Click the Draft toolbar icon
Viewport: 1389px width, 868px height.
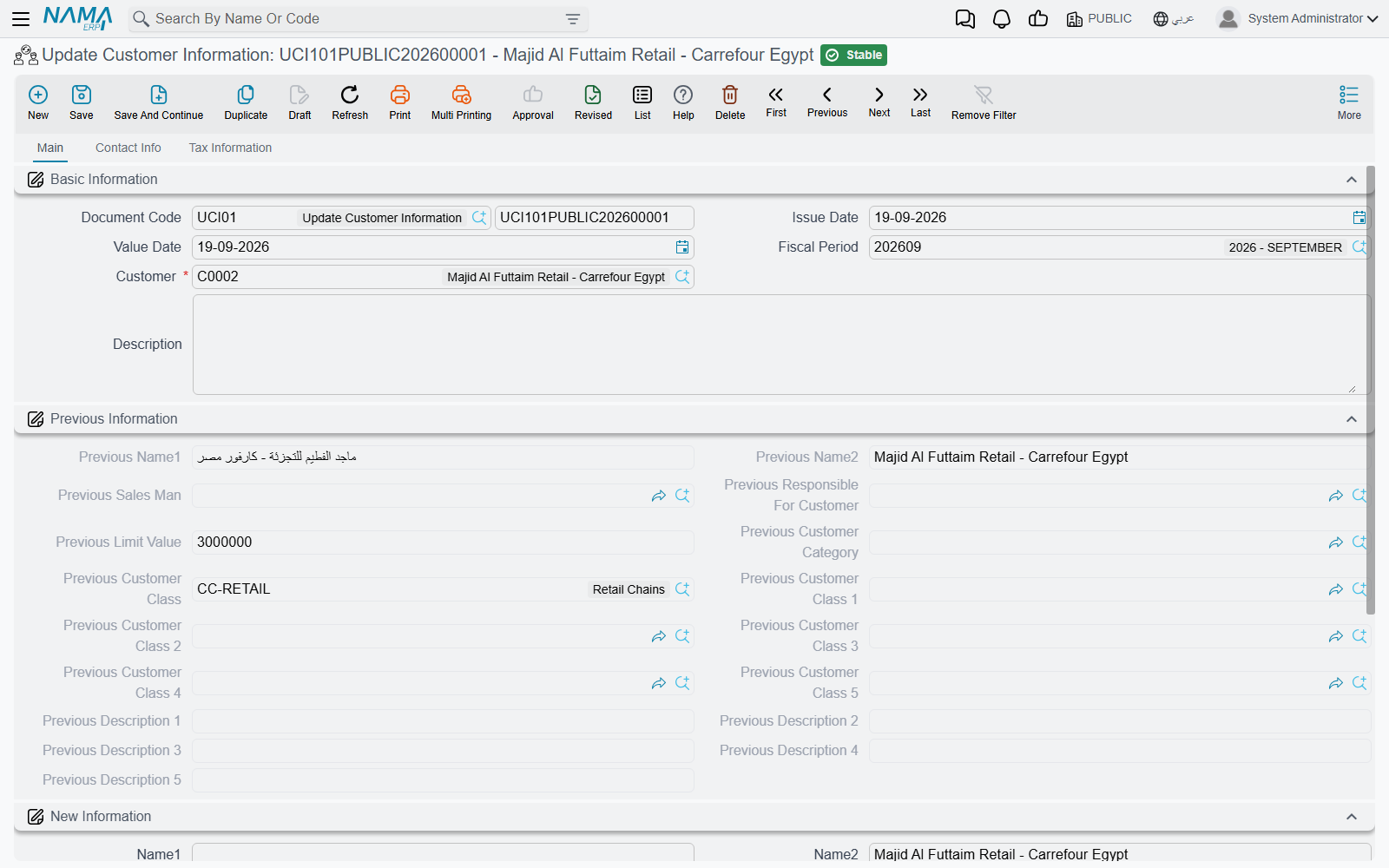tap(300, 102)
